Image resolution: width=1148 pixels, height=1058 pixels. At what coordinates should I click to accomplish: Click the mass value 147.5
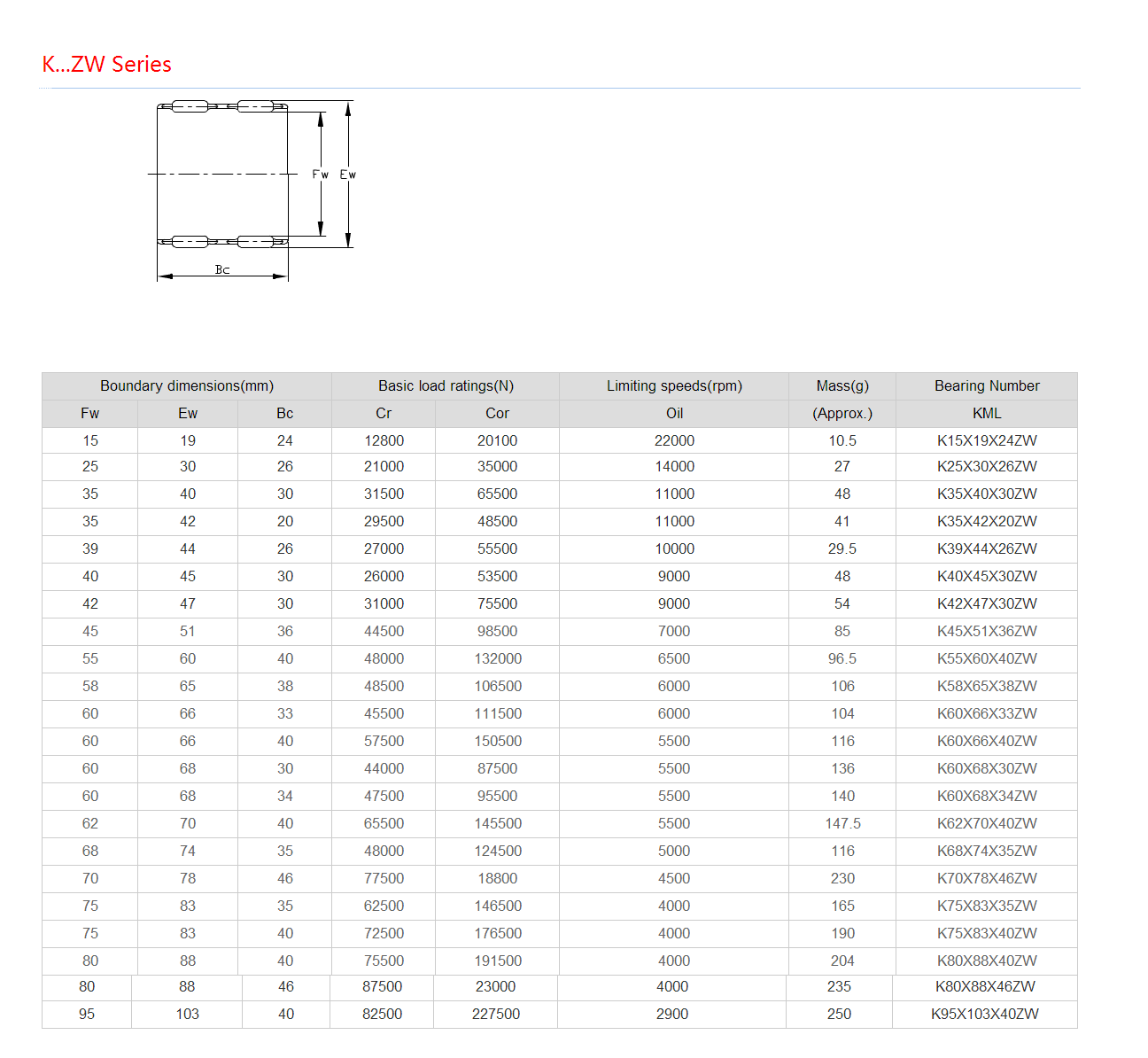click(843, 823)
